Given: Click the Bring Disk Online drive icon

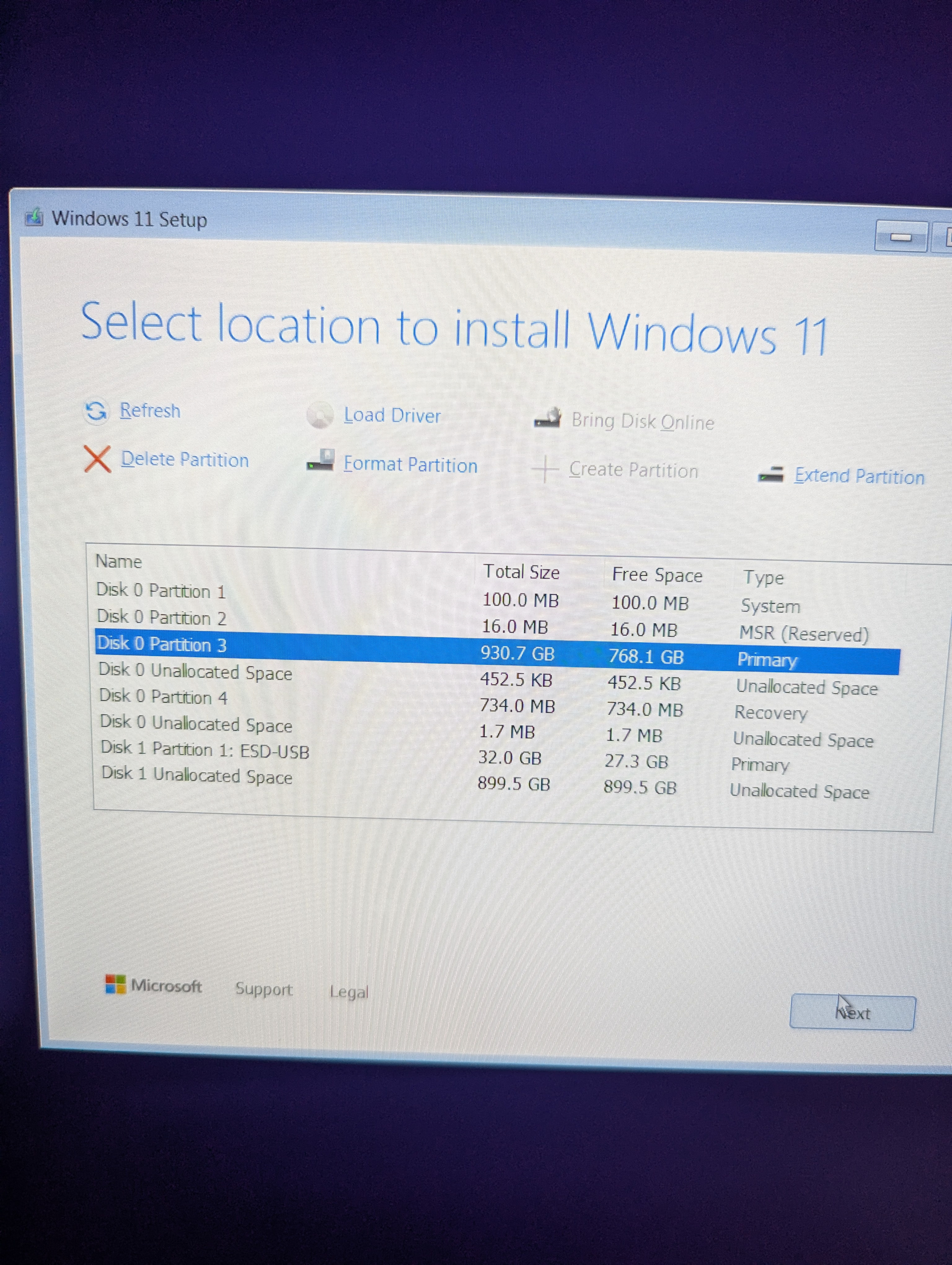Looking at the screenshot, I should pyautogui.click(x=547, y=419).
